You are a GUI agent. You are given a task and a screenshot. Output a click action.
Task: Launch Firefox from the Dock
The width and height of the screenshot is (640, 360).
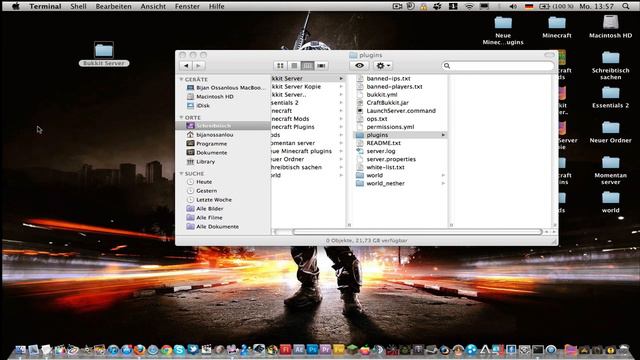coord(140,350)
